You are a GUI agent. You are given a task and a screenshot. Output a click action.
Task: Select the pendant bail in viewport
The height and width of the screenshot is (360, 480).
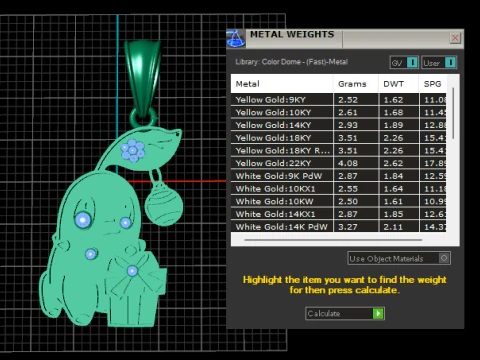(143, 78)
